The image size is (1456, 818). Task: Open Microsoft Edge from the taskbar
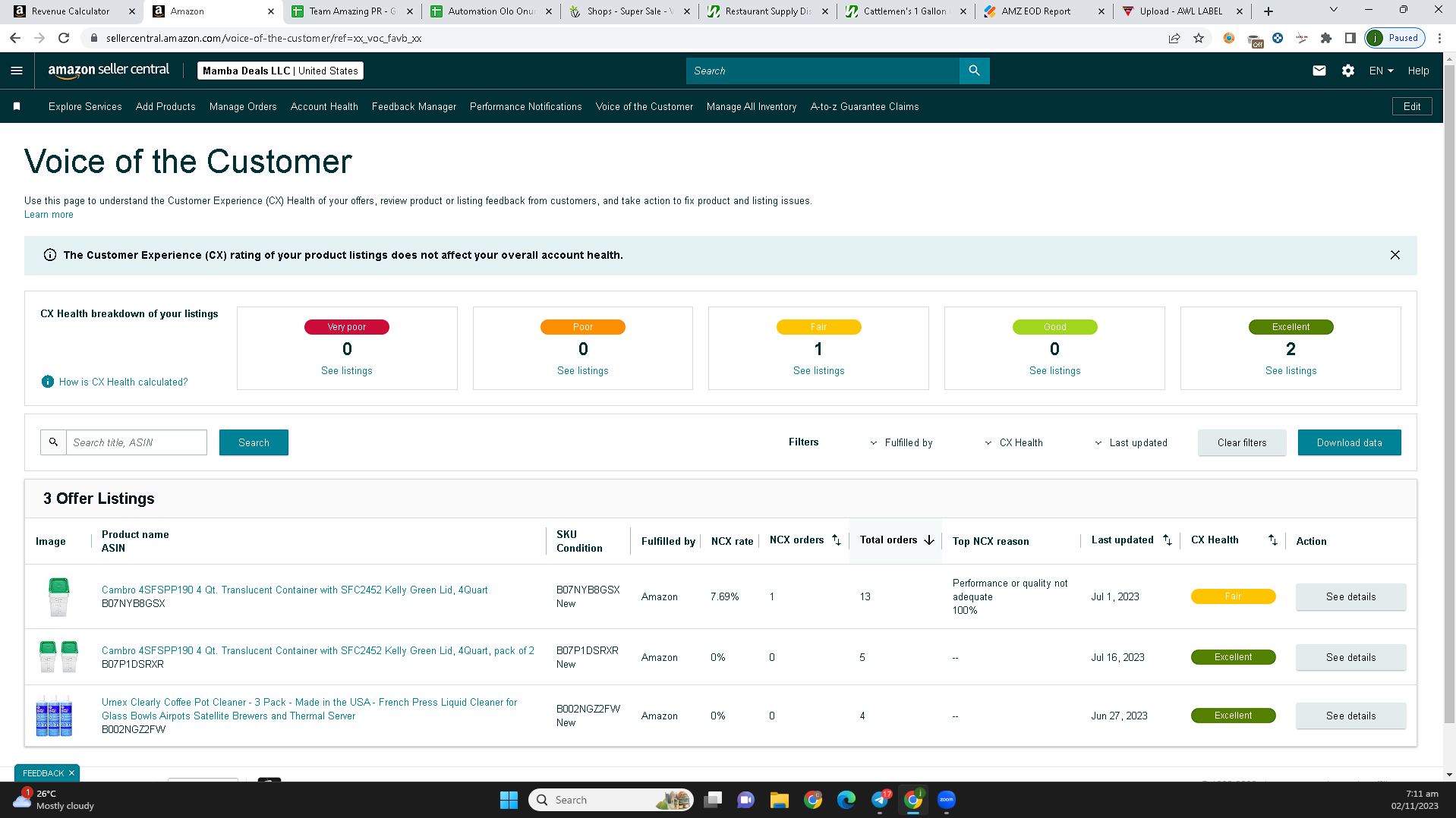846,800
